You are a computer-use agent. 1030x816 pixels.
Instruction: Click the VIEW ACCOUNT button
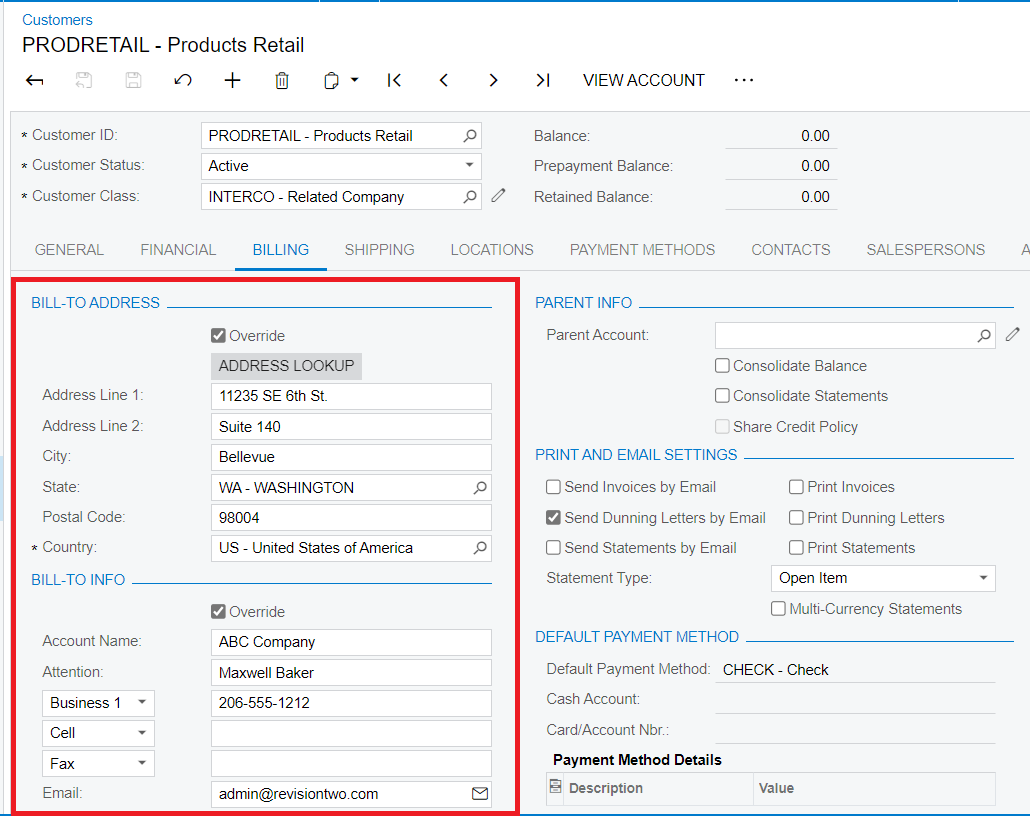click(x=644, y=80)
